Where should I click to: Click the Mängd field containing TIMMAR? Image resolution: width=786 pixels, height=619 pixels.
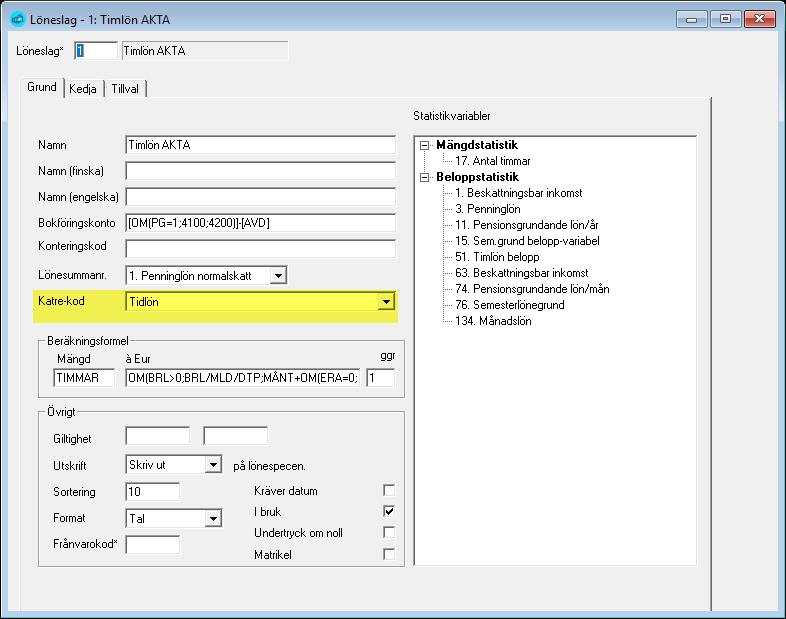click(84, 378)
